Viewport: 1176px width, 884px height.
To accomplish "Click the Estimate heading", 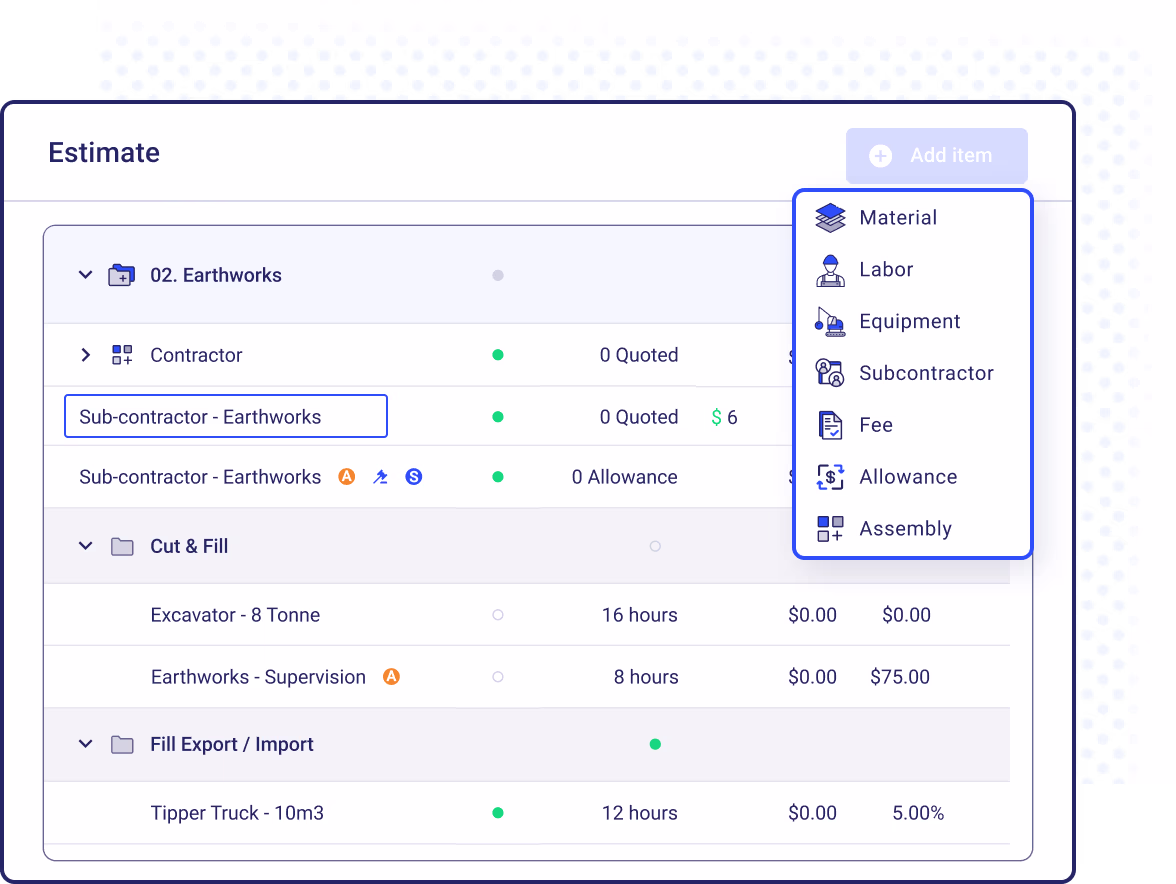I will tap(104, 152).
